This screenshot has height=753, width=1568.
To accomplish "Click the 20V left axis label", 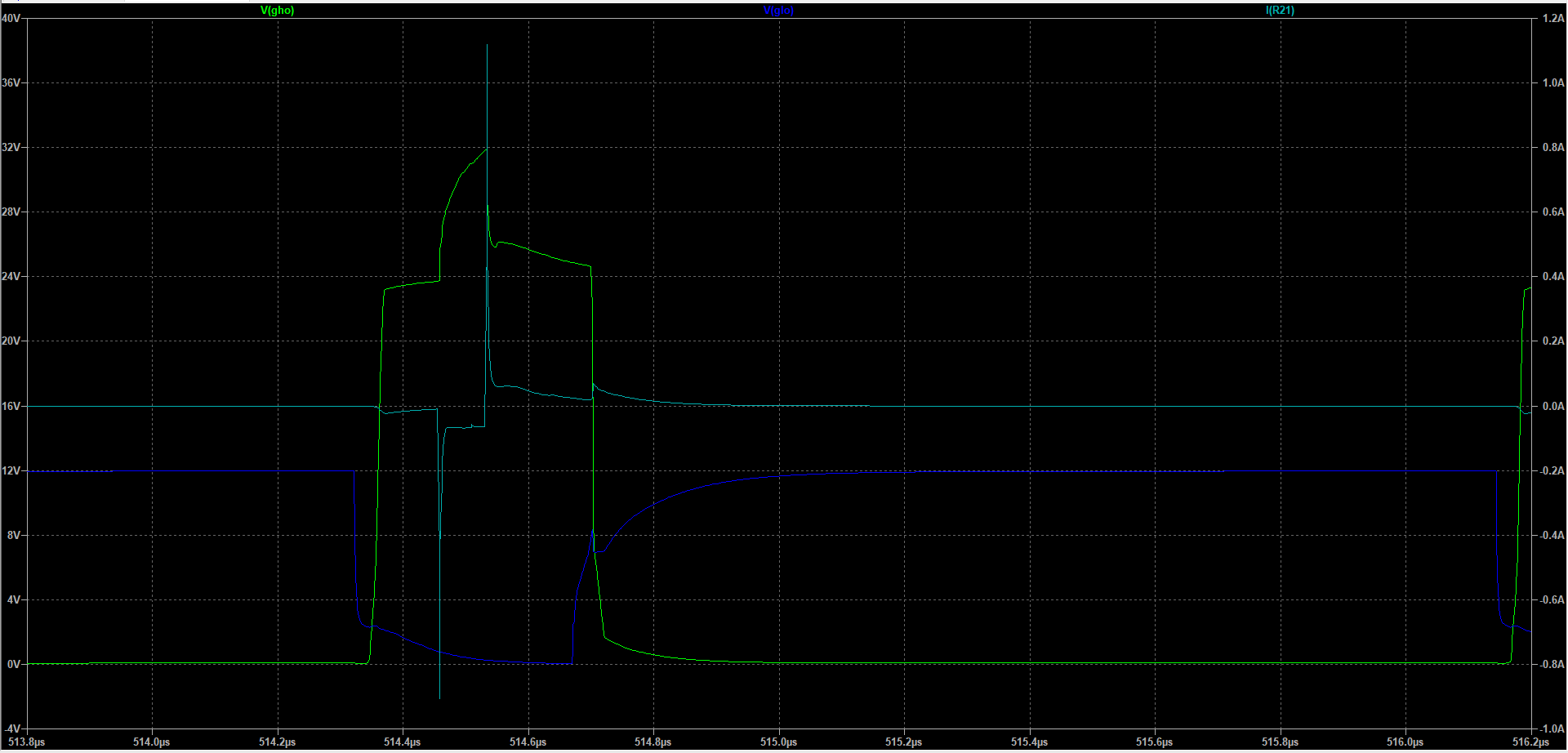I will [x=11, y=341].
